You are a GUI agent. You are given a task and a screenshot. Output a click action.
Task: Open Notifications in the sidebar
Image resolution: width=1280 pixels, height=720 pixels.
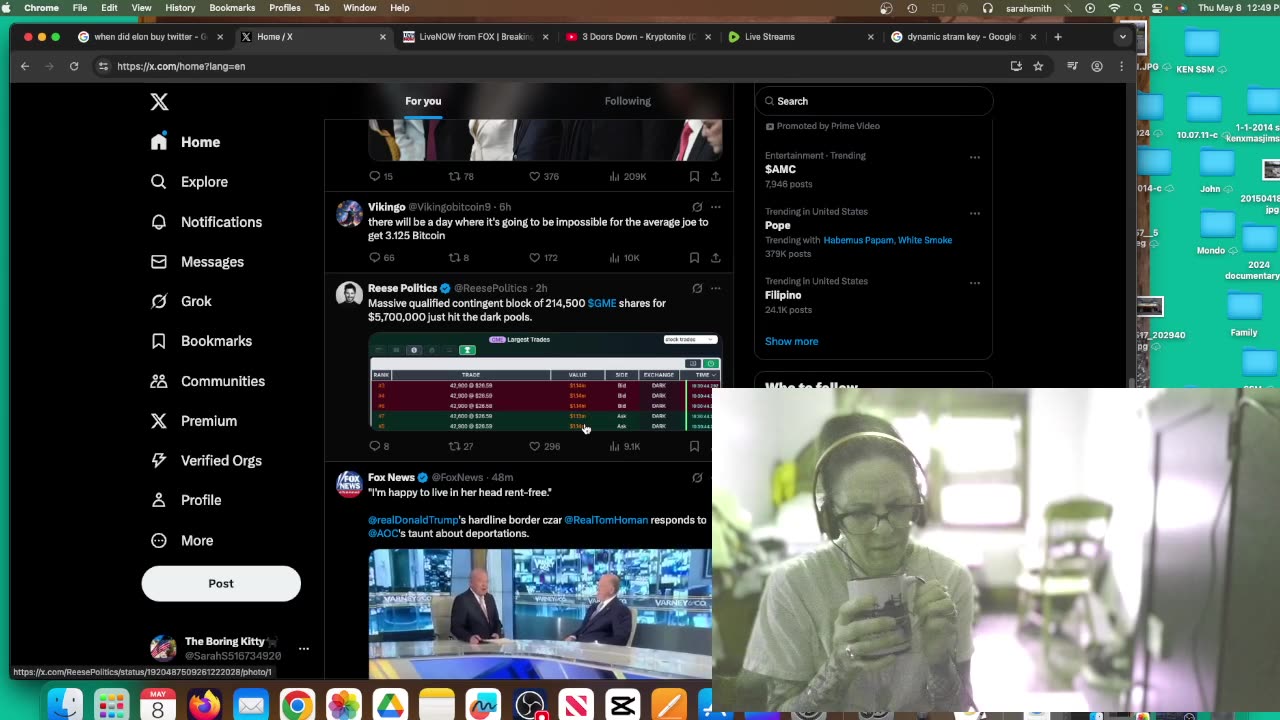point(206,222)
